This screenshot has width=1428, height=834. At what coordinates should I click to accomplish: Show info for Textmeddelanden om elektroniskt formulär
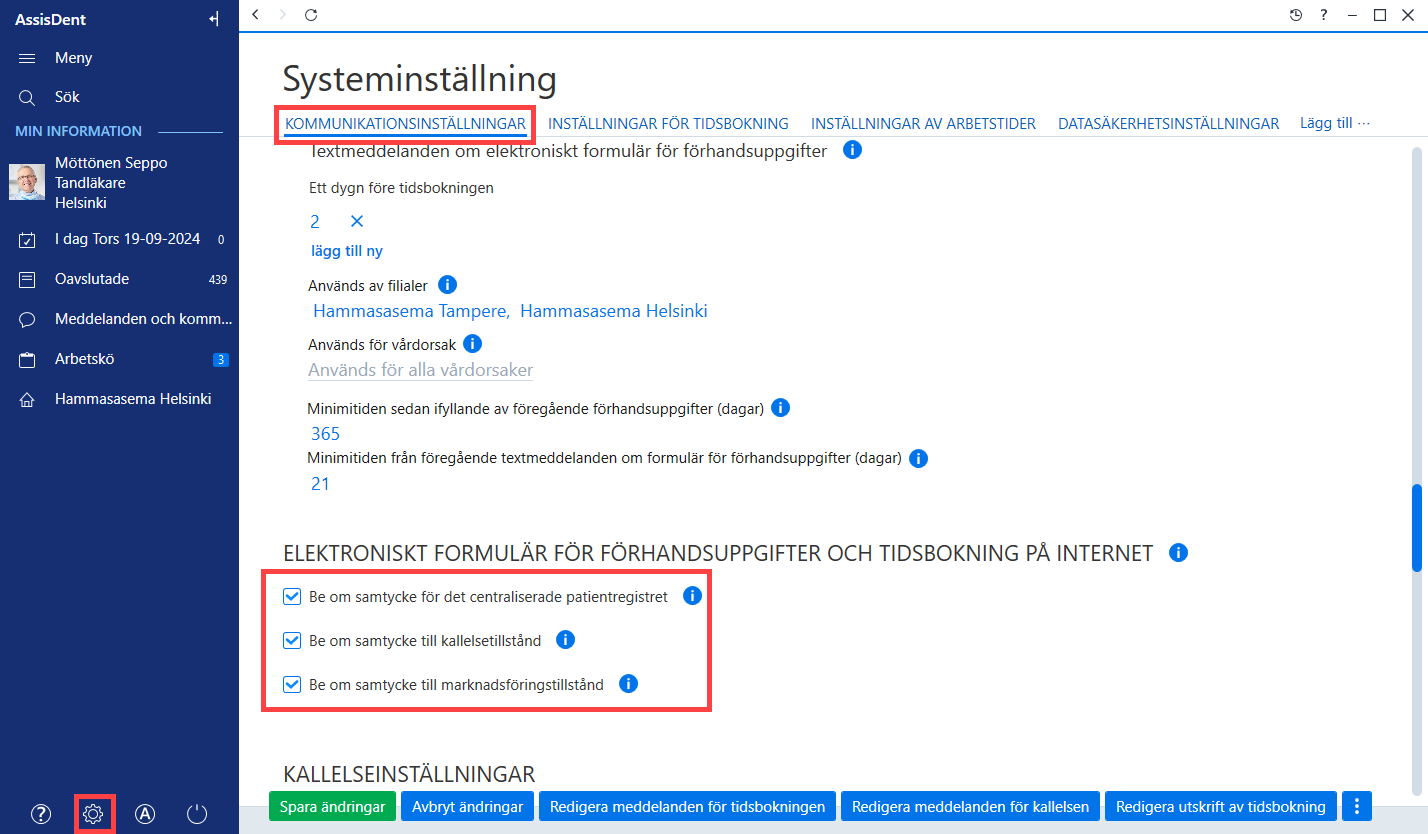coord(852,150)
